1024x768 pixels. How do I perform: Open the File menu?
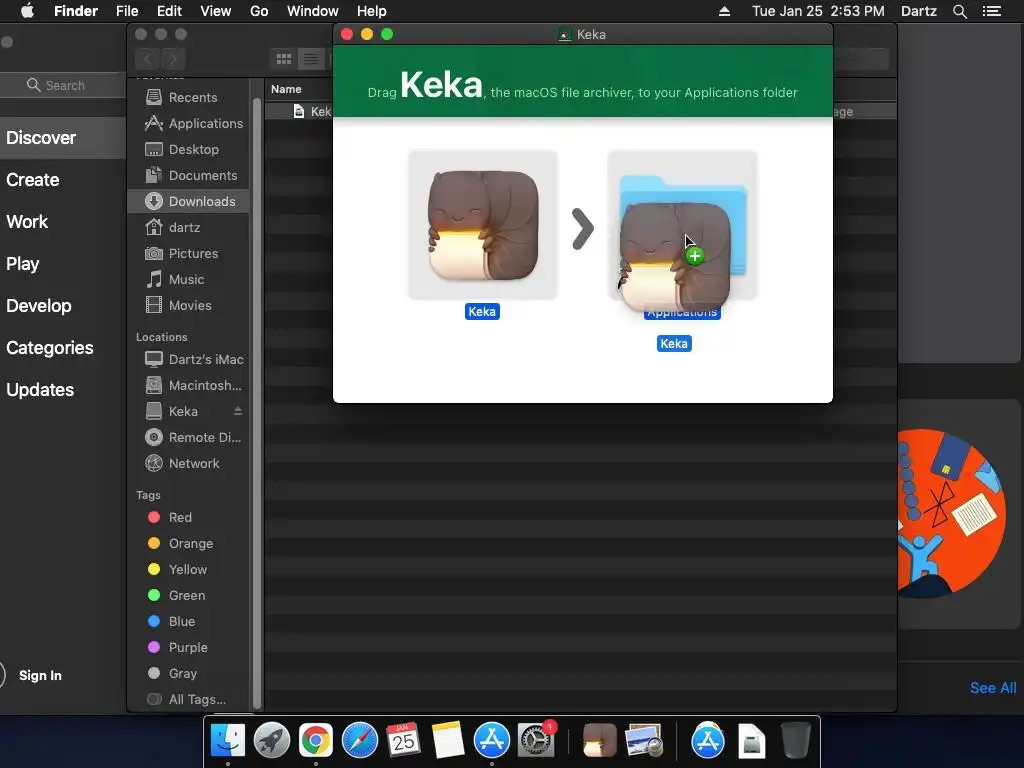[x=127, y=11]
